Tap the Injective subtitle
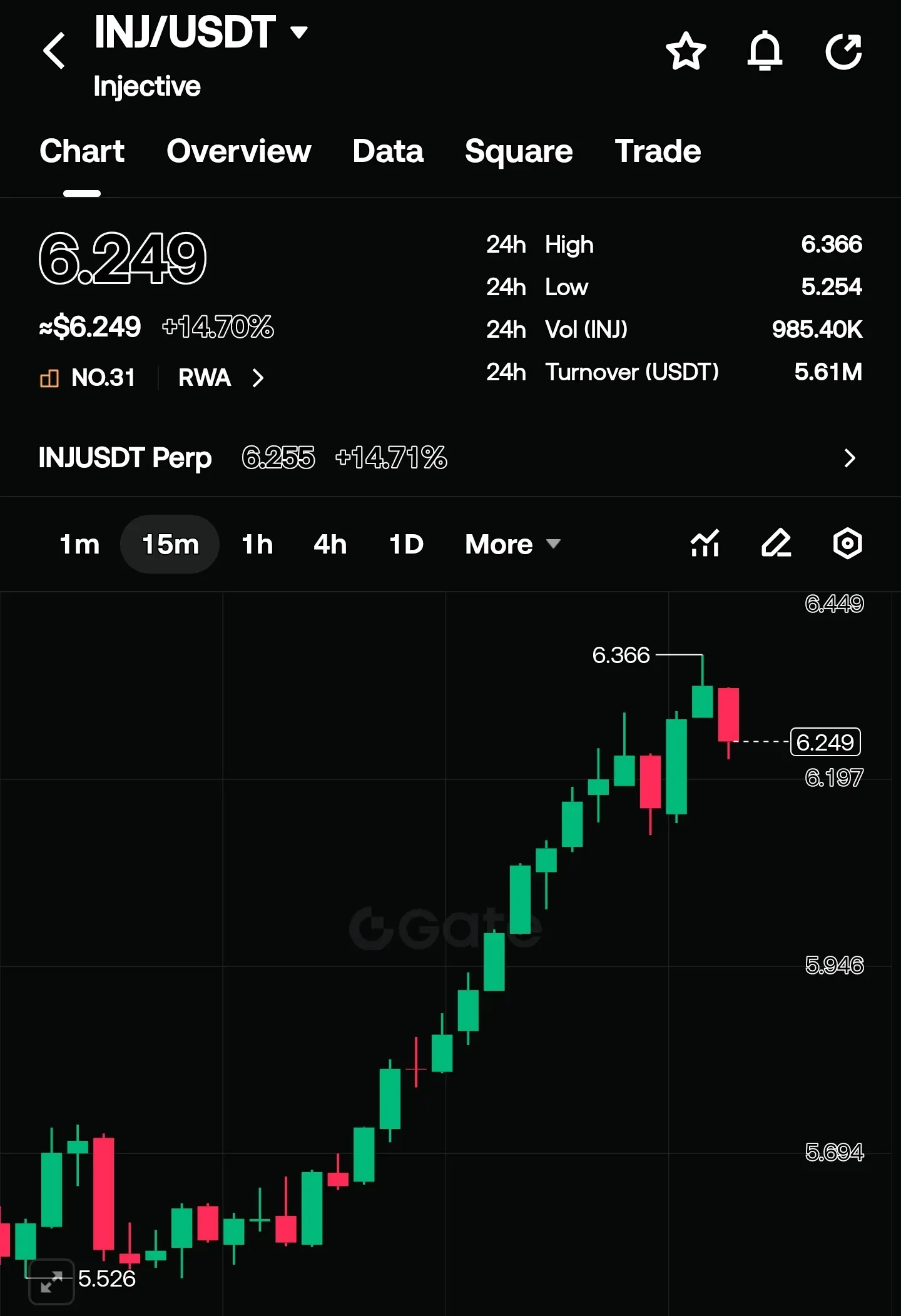The image size is (901, 1316). coord(147,86)
